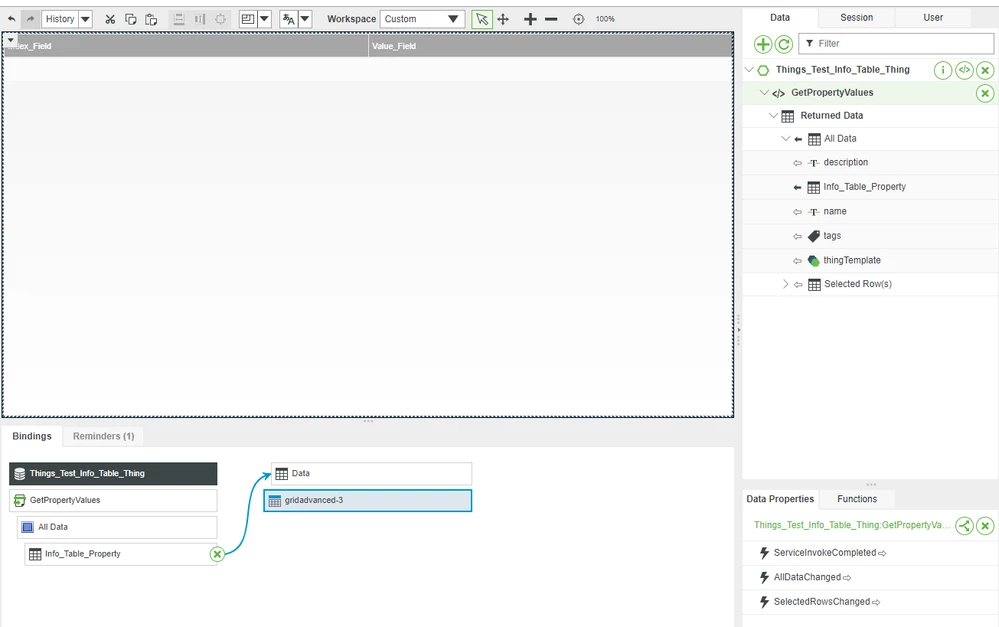Delete binding with green X on Info_Table_Property

coord(217,554)
